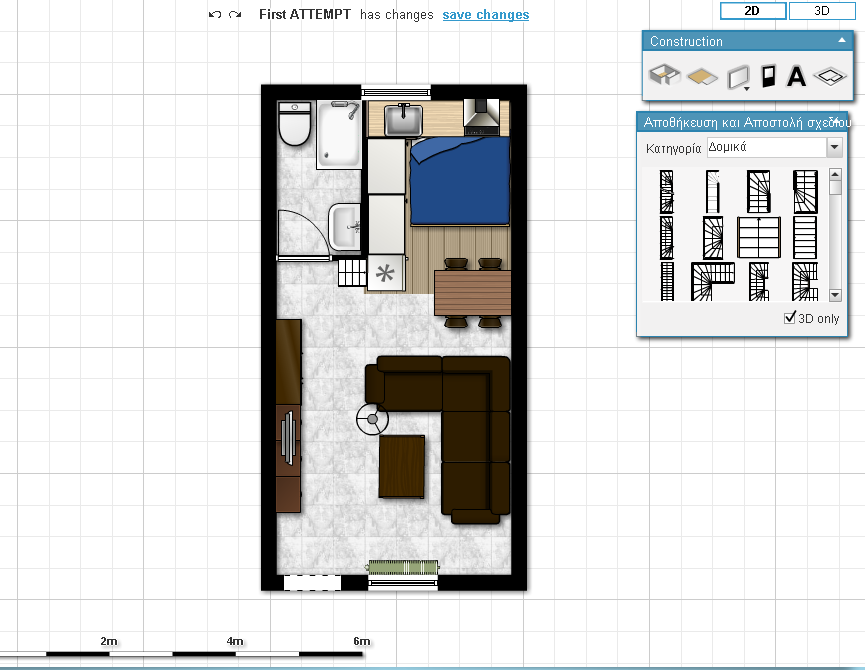Collapse the Construction panel
This screenshot has width=865, height=670.
click(841, 41)
